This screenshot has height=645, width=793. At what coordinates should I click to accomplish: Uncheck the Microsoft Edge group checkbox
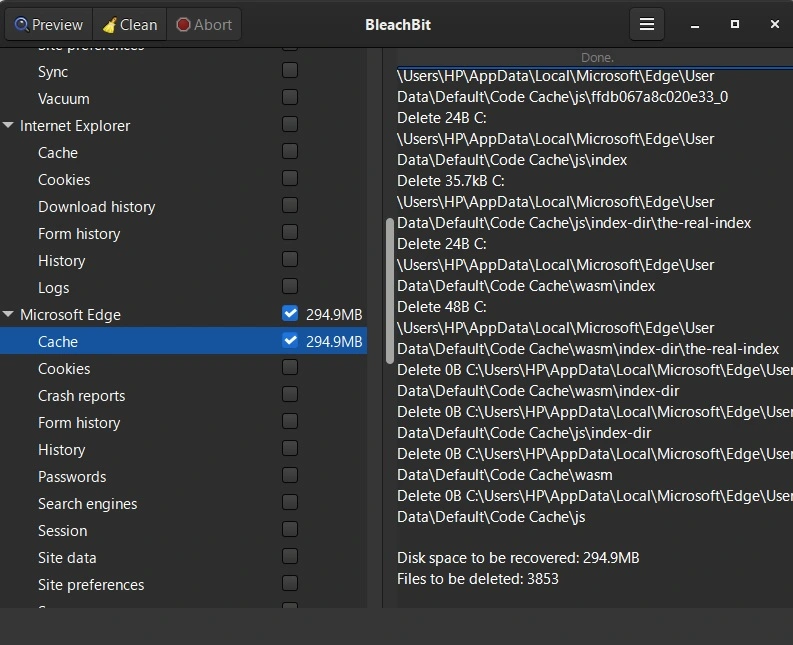pyautogui.click(x=290, y=313)
